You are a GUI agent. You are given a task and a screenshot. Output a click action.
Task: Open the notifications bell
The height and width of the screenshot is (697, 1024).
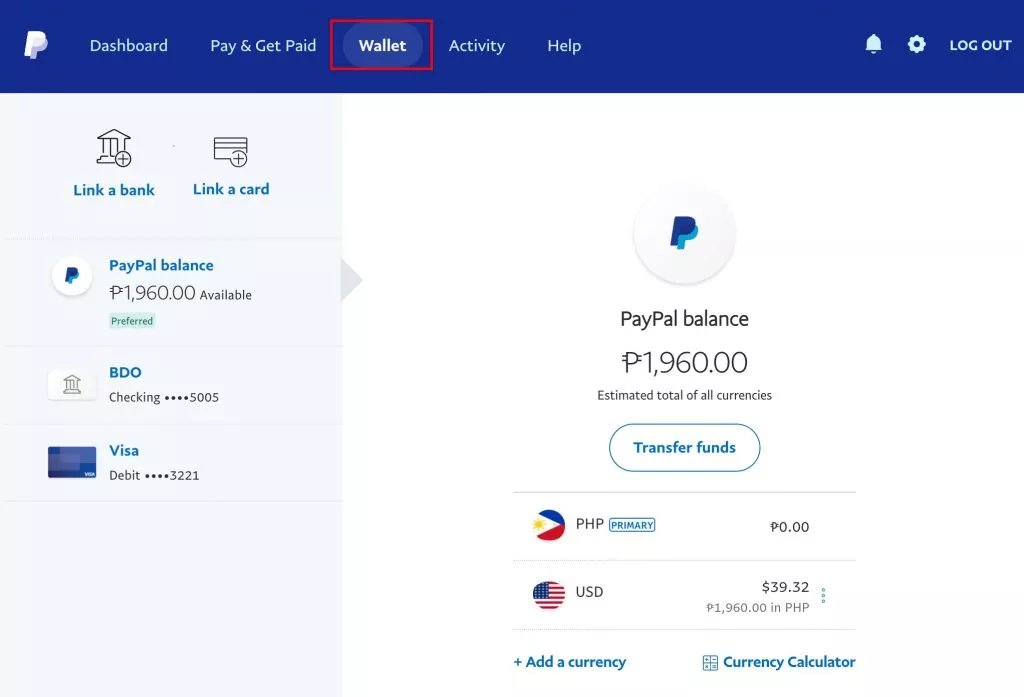pos(873,44)
